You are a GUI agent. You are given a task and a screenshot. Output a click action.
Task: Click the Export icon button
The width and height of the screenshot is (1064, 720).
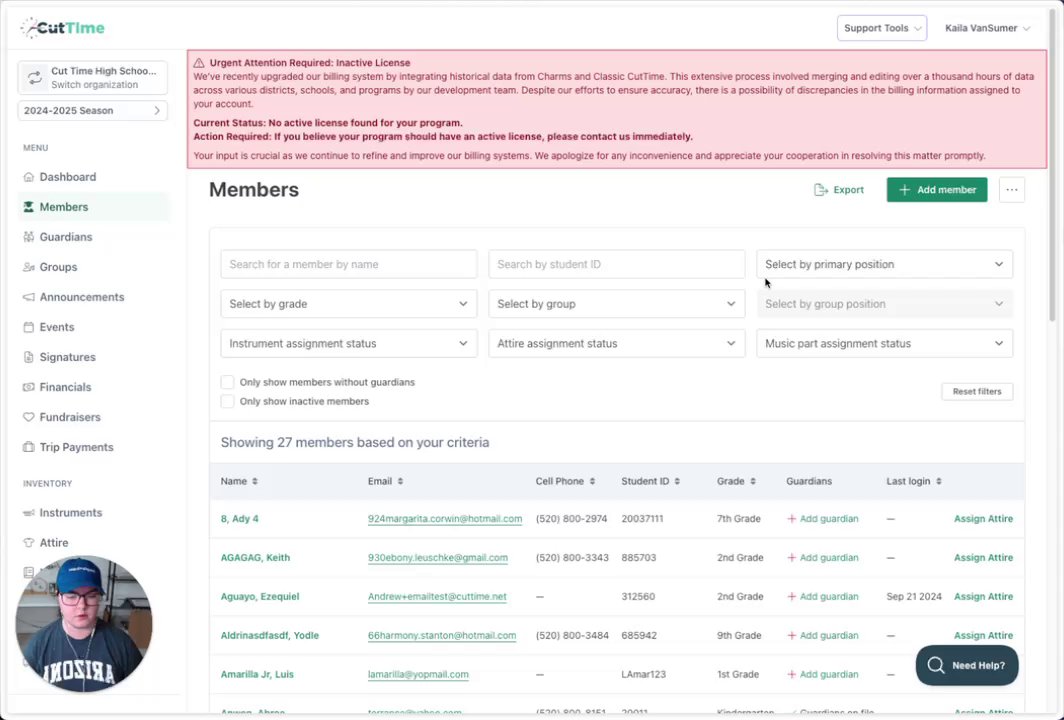822,190
